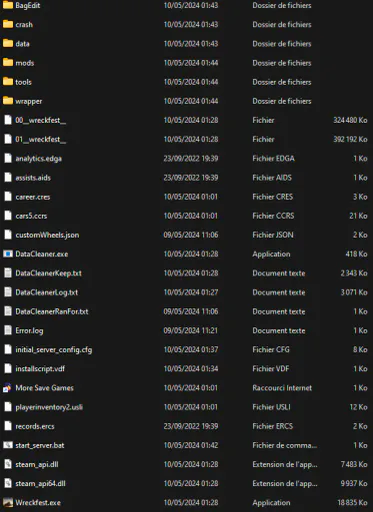Select the DataCleanerRanFor.txt document icon
The height and width of the screenshot is (512, 373).
pyautogui.click(x=8, y=311)
